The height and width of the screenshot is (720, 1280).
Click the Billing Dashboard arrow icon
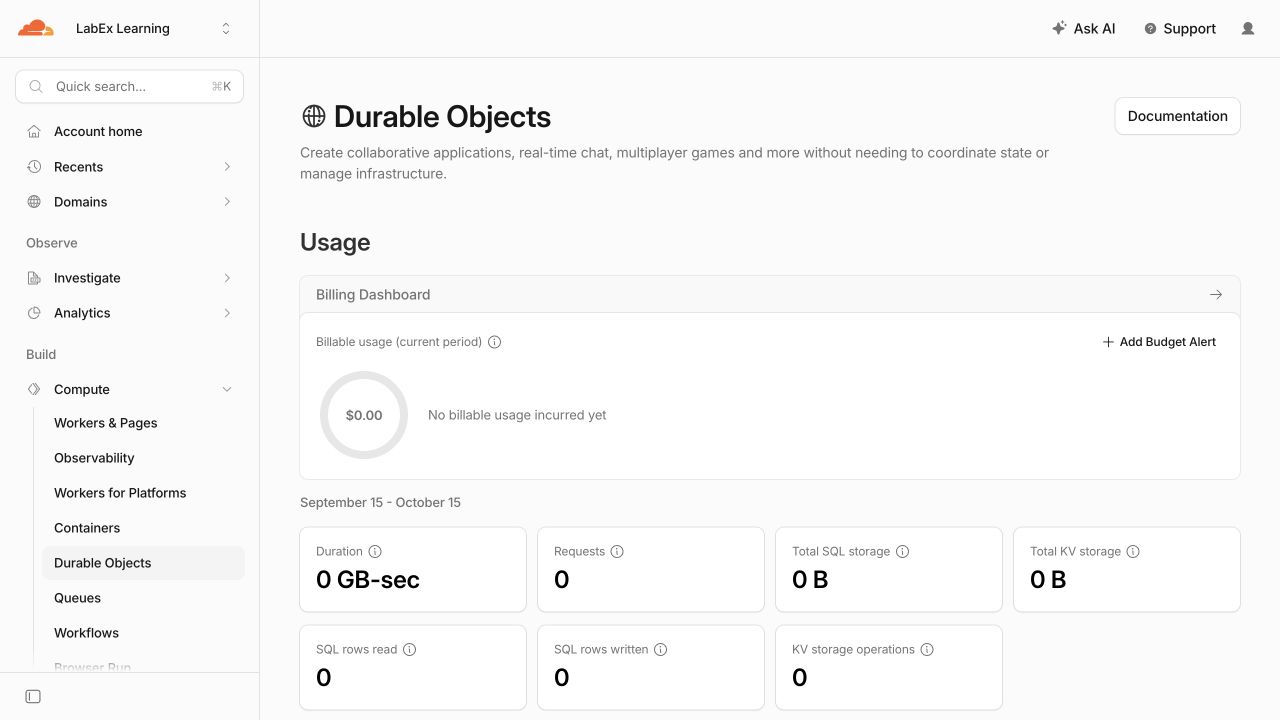pyautogui.click(x=1216, y=295)
